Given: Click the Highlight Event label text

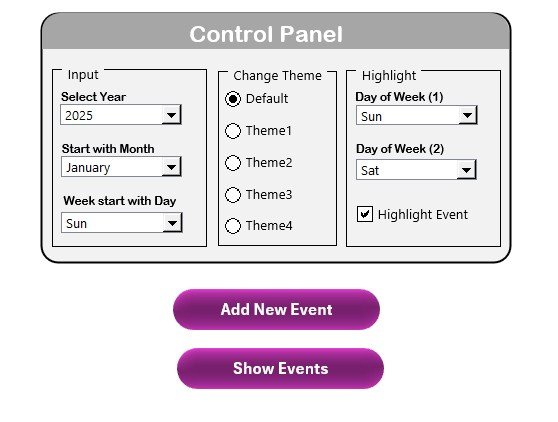Looking at the screenshot, I should point(423,215).
